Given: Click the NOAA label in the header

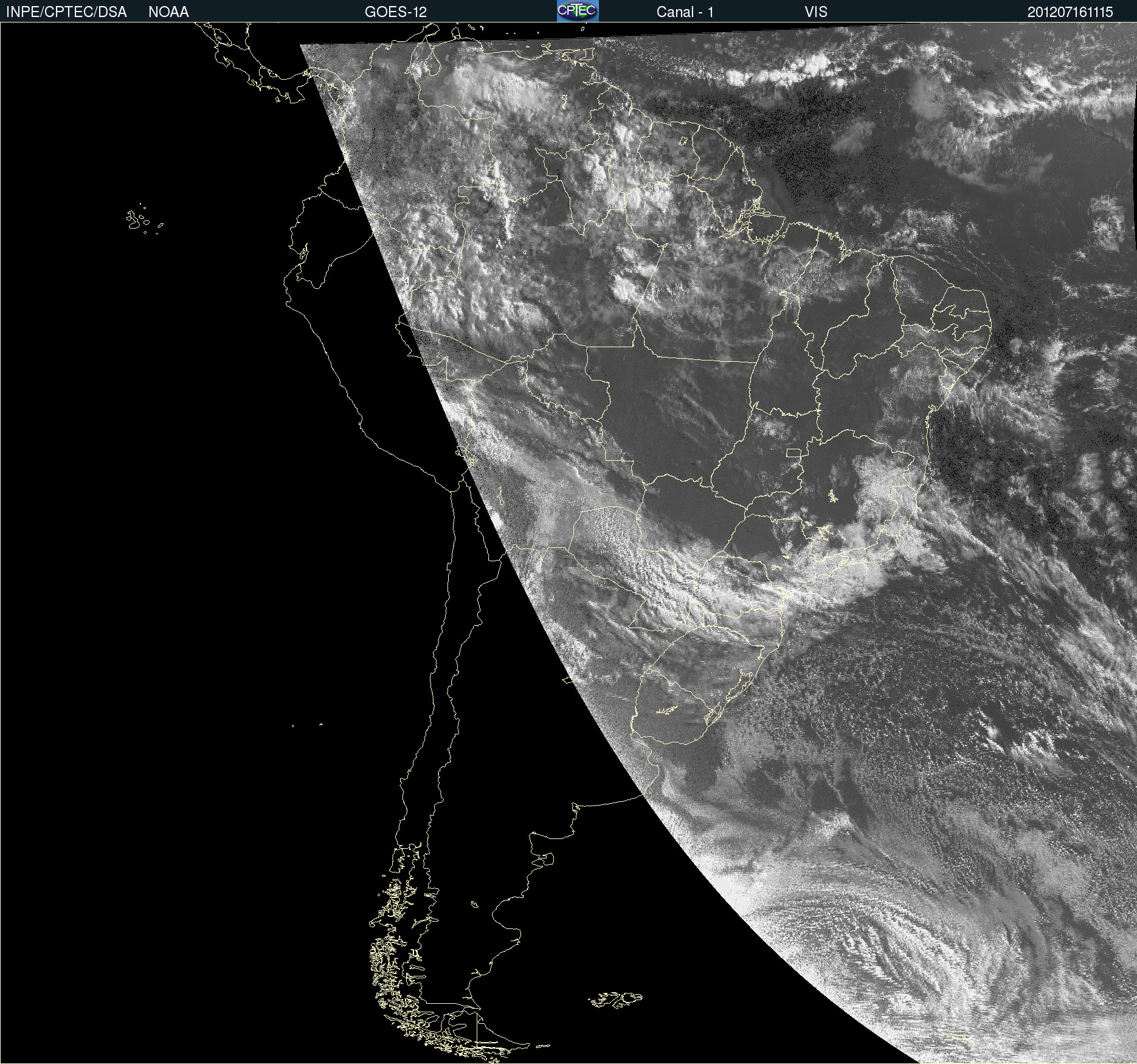Looking at the screenshot, I should pos(168,12).
